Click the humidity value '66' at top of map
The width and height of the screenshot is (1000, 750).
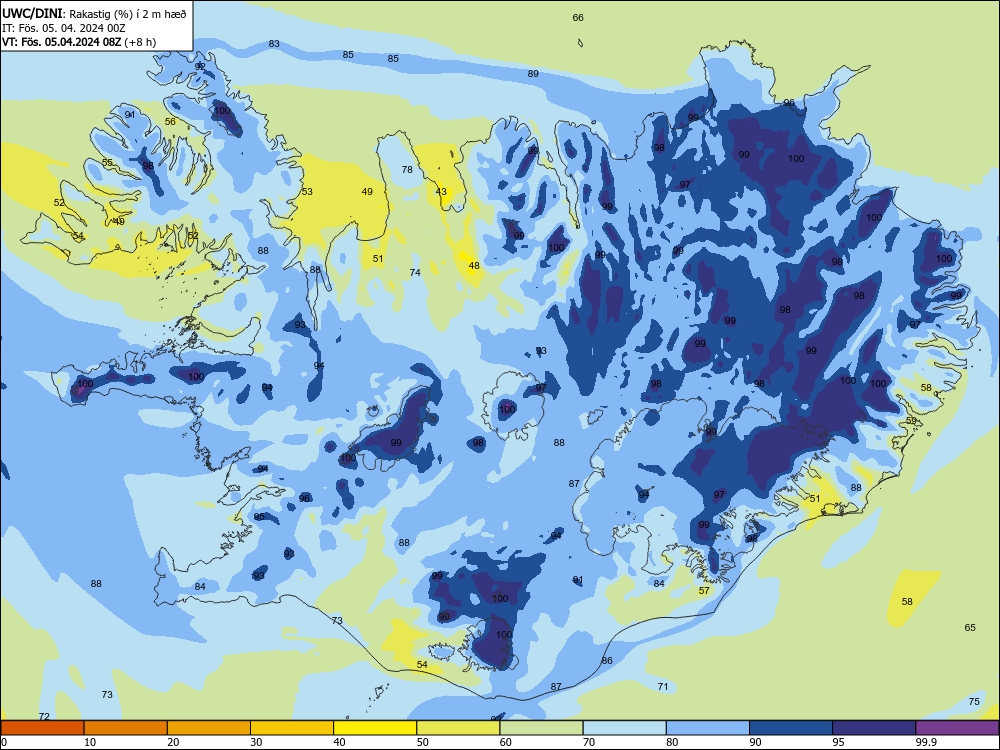578,18
